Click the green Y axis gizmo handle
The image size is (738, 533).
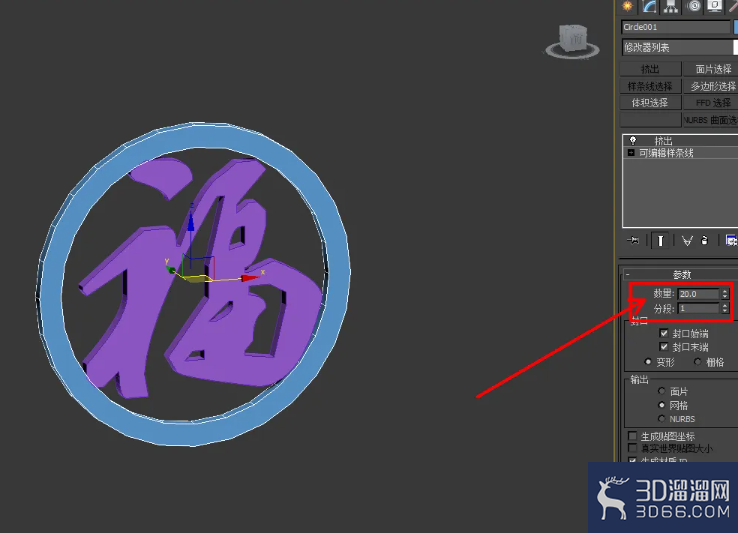tap(171, 269)
